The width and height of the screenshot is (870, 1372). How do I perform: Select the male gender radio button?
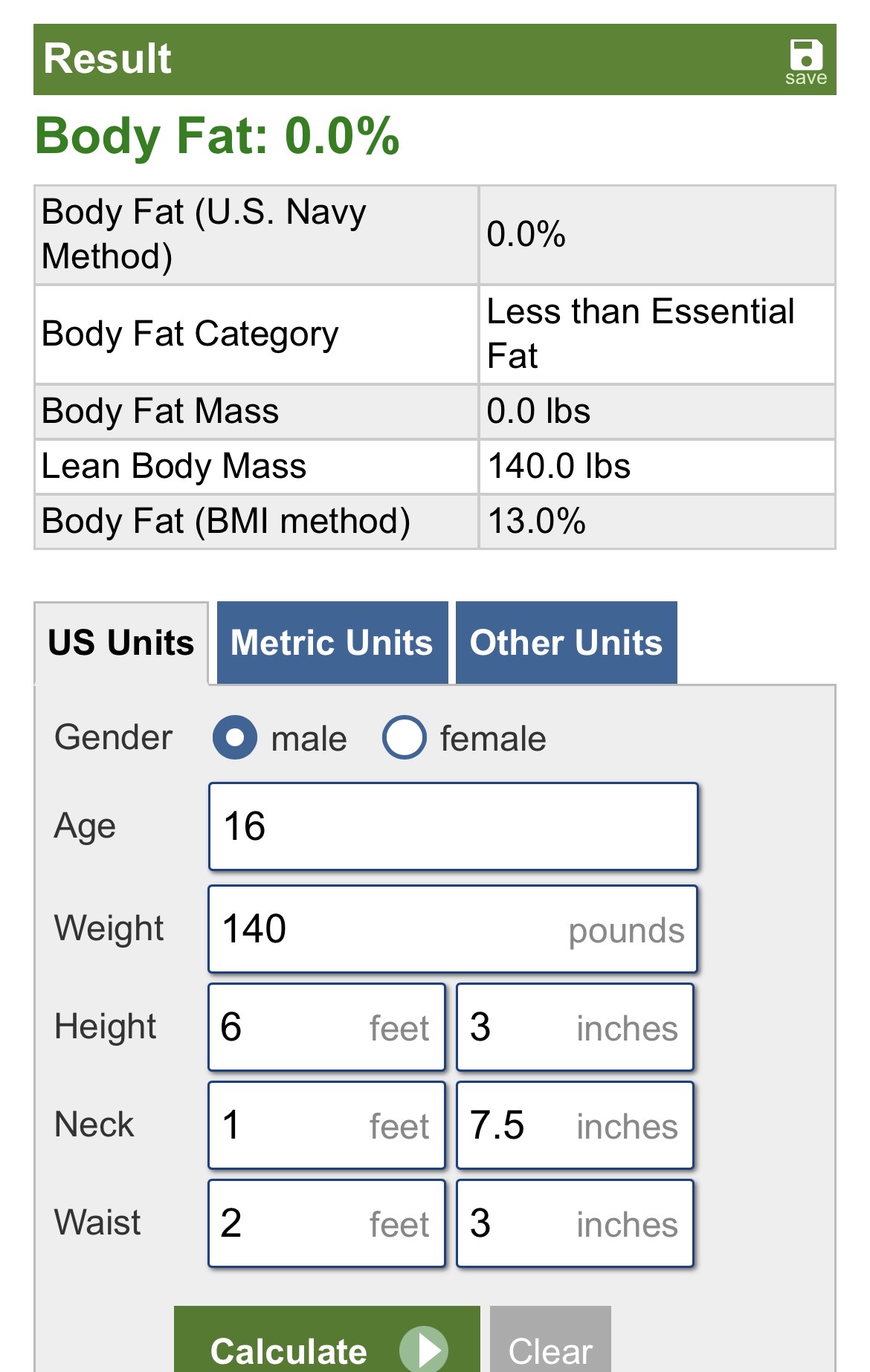tap(235, 737)
